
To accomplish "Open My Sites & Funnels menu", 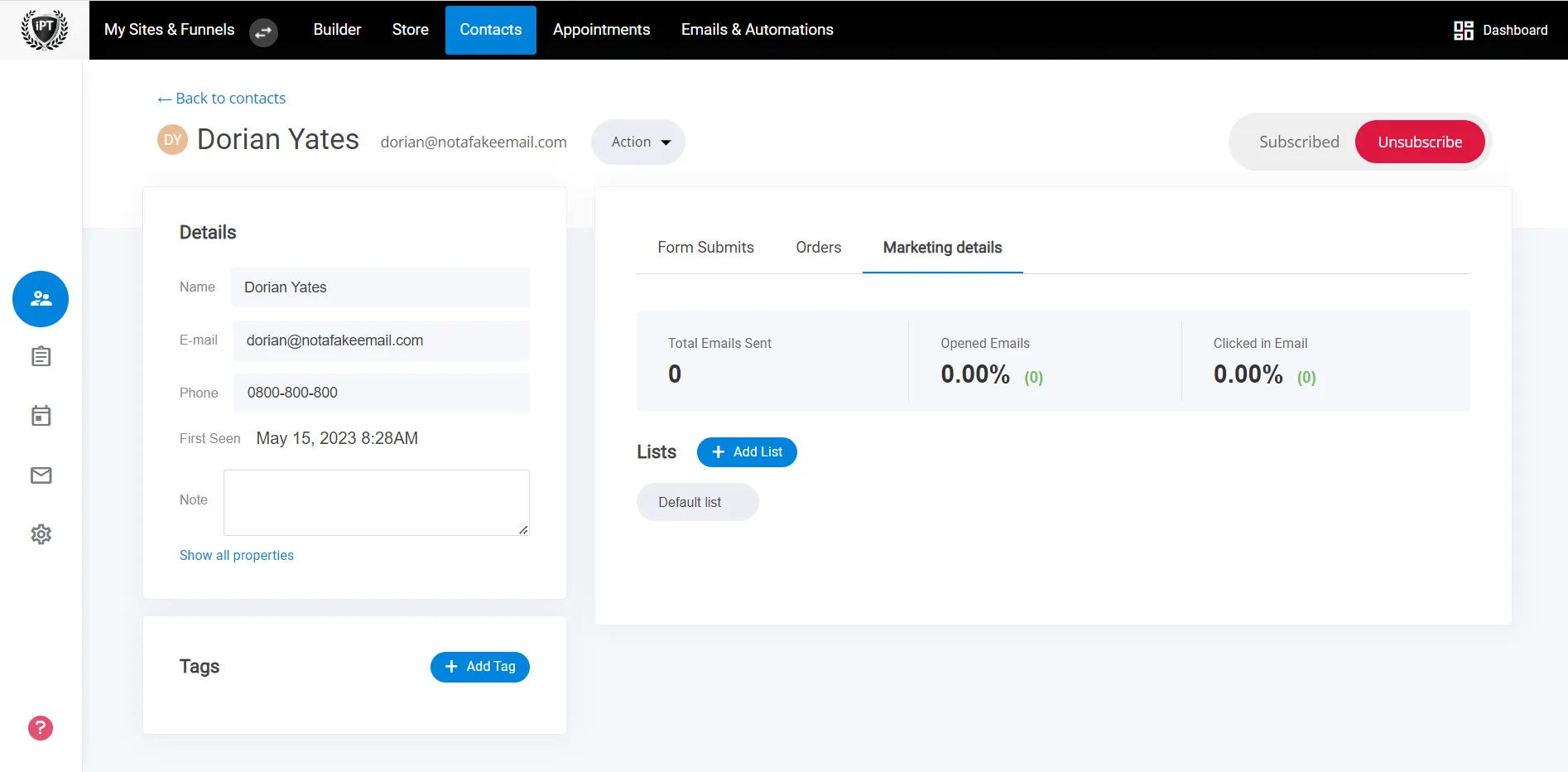I will tap(170, 30).
